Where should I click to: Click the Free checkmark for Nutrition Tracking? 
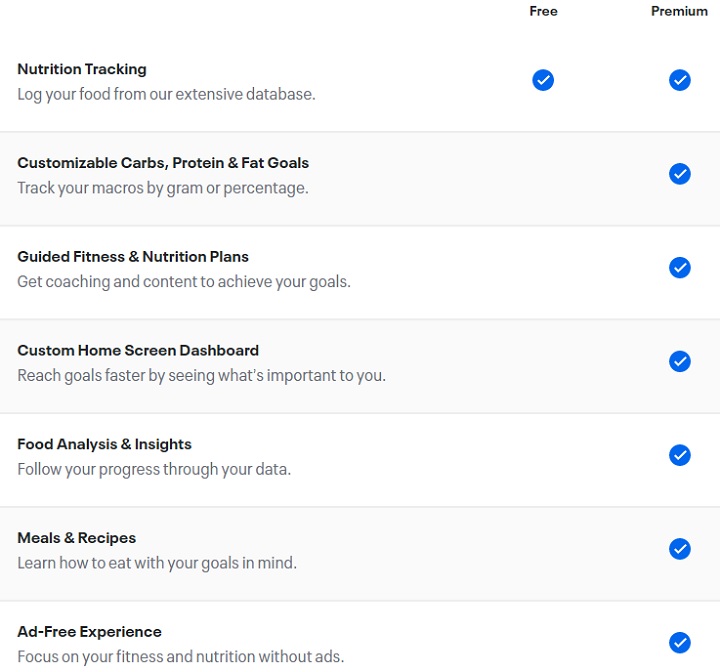click(543, 80)
